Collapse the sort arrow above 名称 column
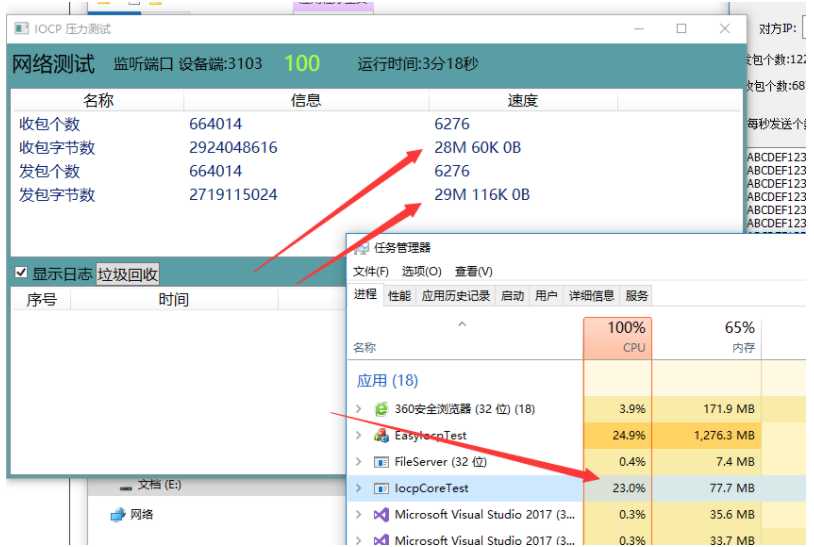This screenshot has height=547, width=814. [462, 324]
